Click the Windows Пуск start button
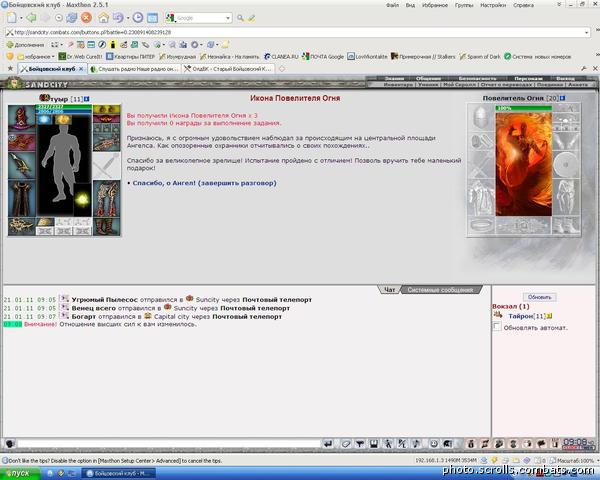Screen dimensions: 600x480 20,473
